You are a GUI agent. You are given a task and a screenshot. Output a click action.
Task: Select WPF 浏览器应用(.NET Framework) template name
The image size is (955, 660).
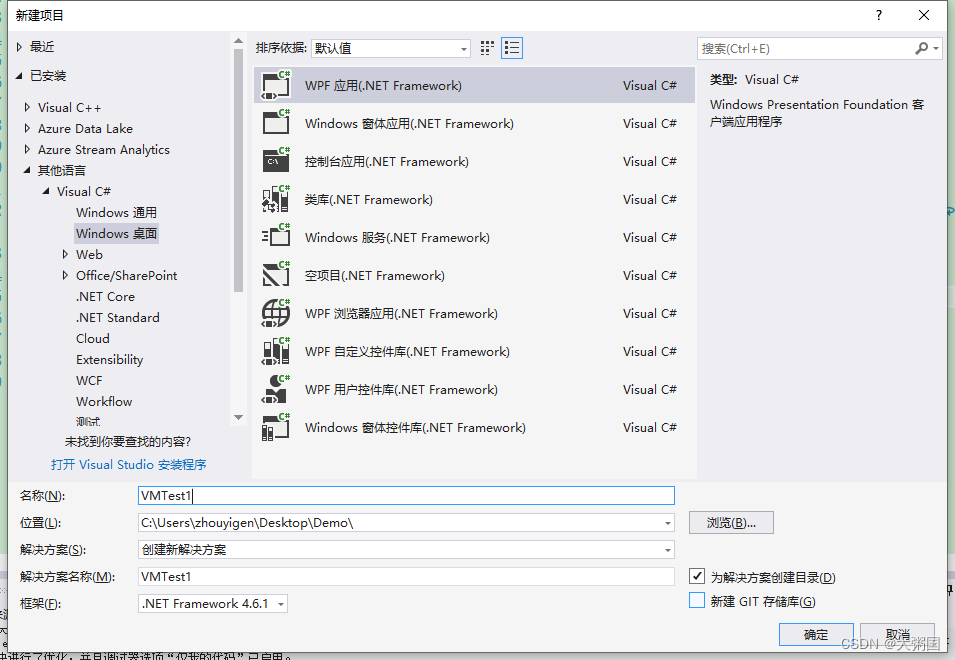(401, 314)
